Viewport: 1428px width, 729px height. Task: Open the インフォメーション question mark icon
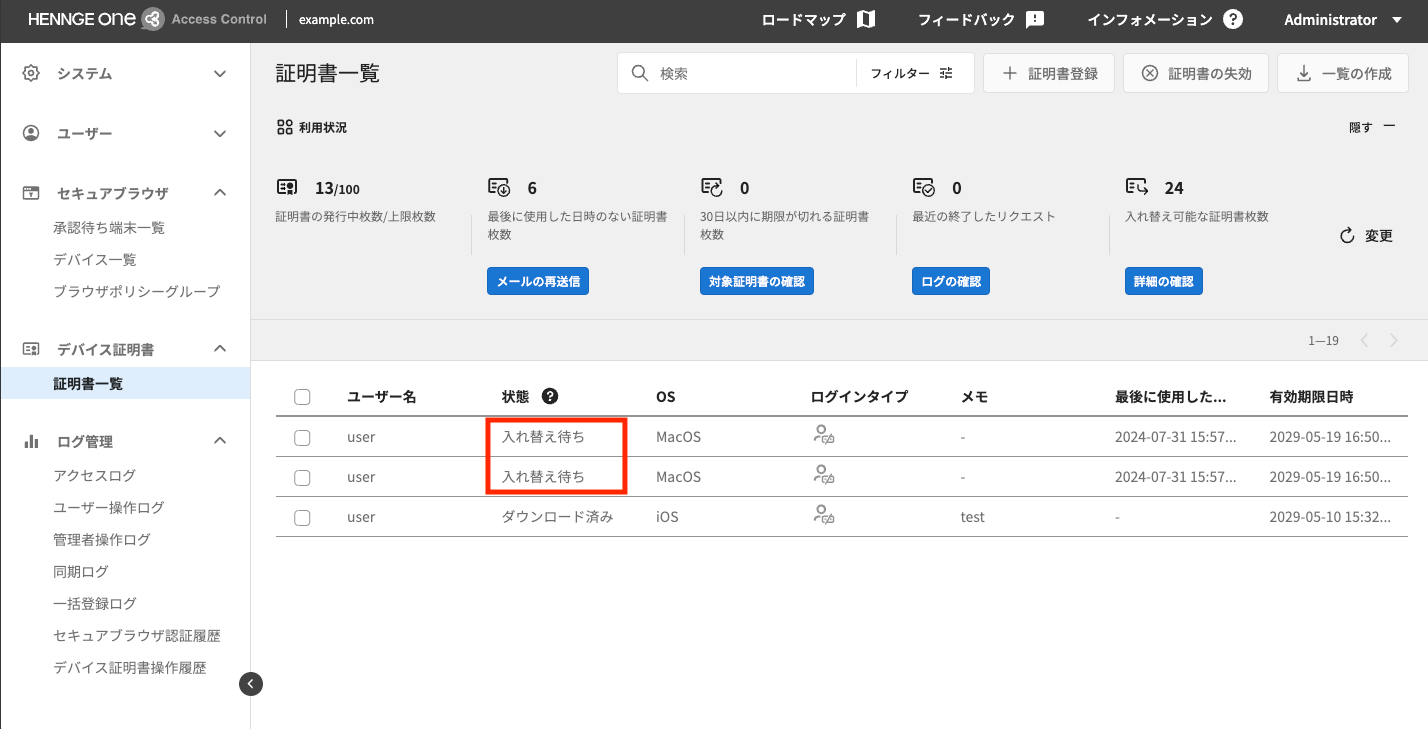[x=1233, y=20]
